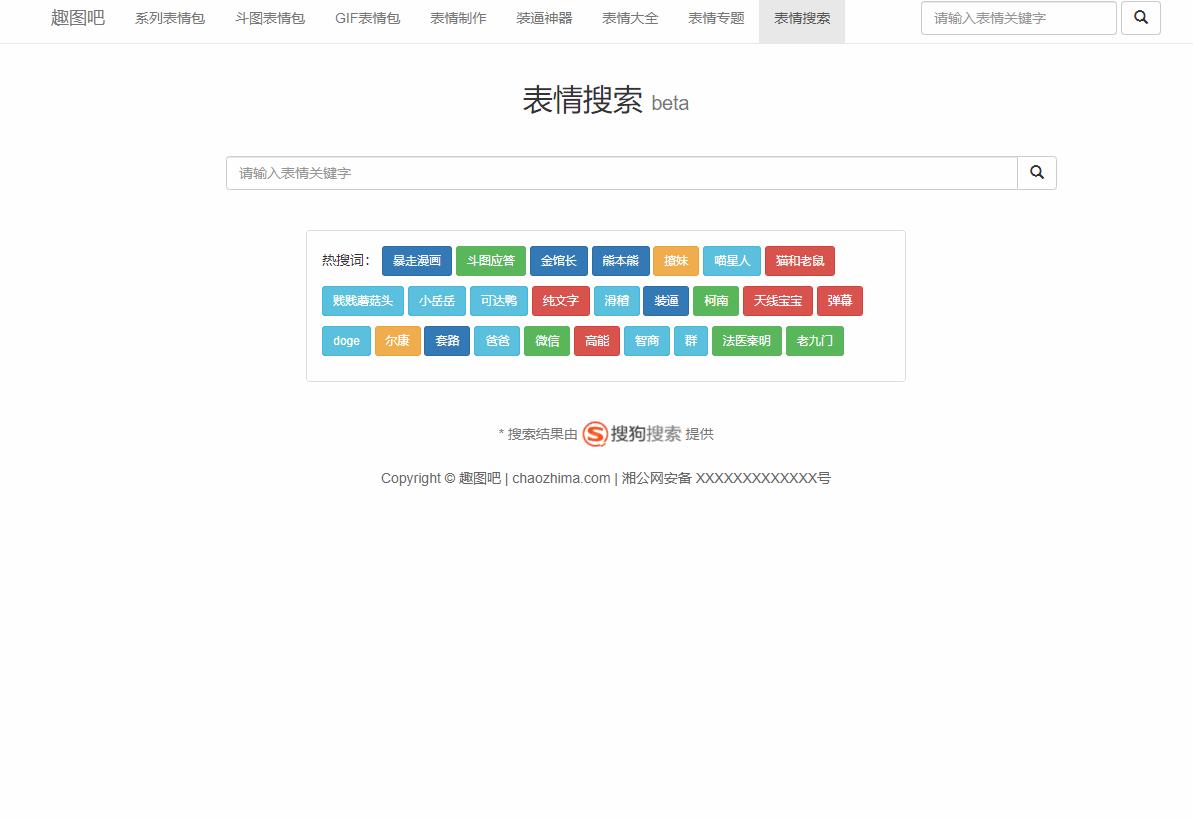This screenshot has height=821, width=1193.
Task: Open the 斗图表情包 menu item
Action: pos(268,18)
